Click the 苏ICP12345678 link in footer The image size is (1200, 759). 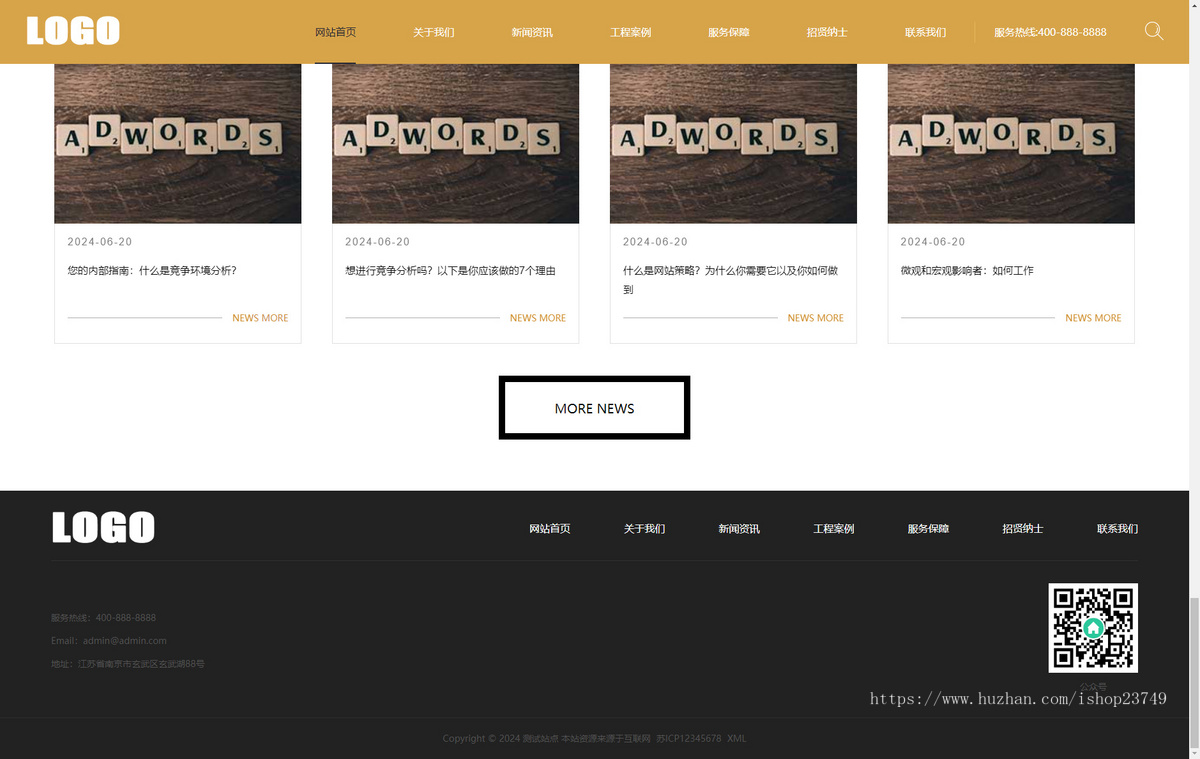pyautogui.click(x=689, y=738)
